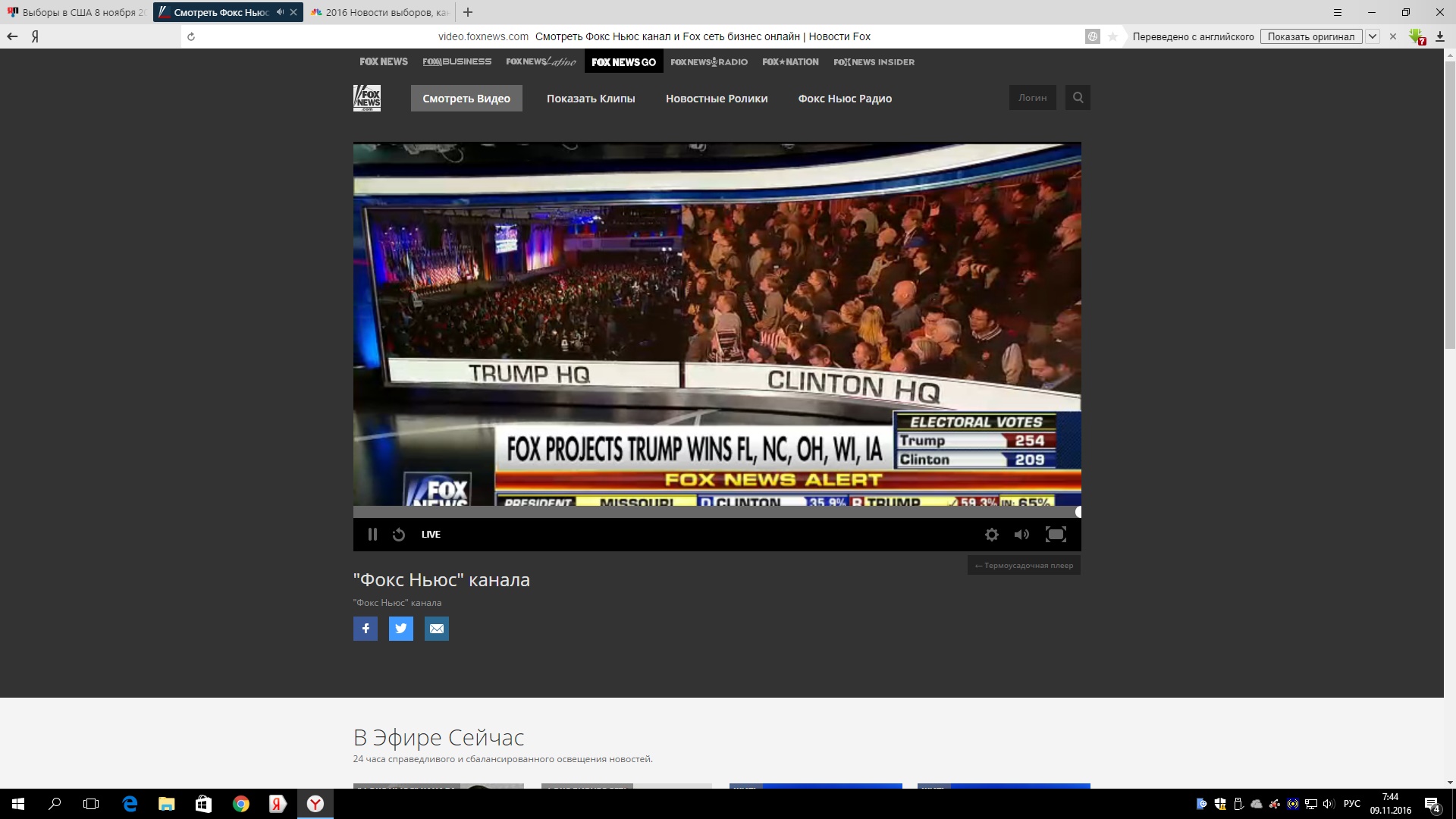Image resolution: width=1456 pixels, height=819 pixels.
Task: Go to Fox News homepage logo
Action: click(367, 99)
